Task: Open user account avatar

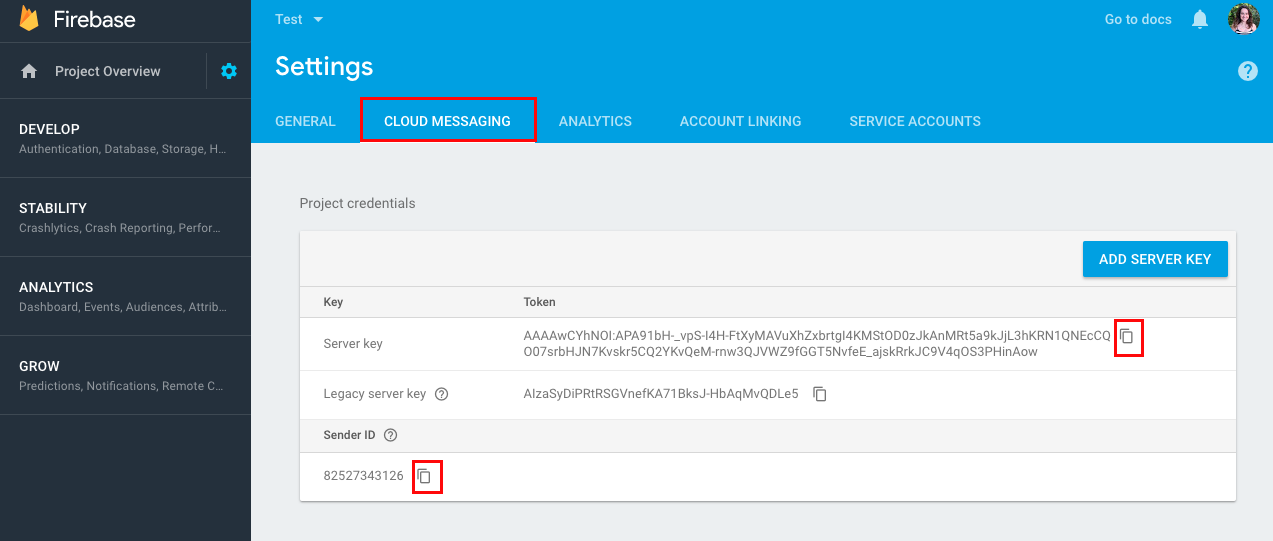Action: click(x=1244, y=19)
